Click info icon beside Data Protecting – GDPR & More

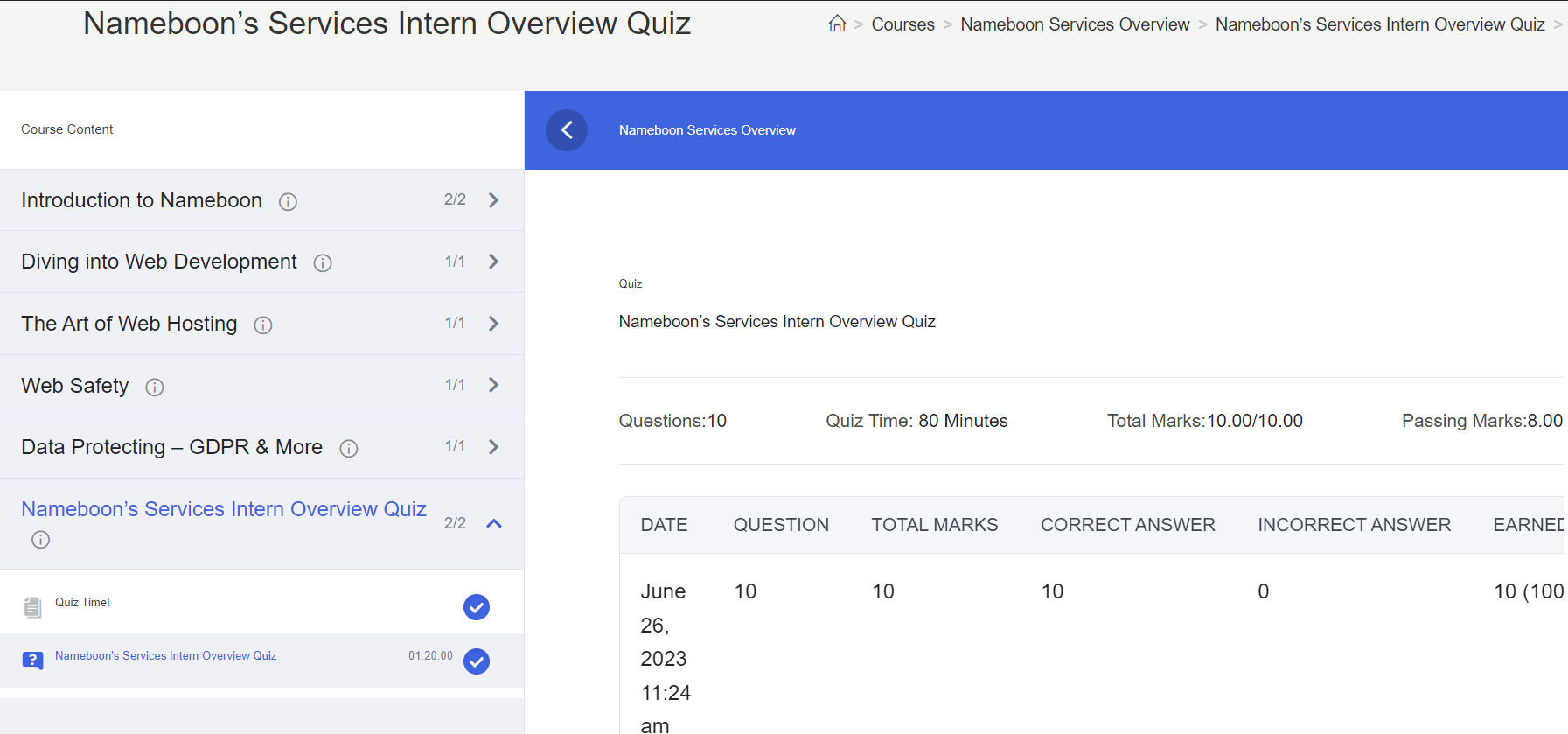(349, 449)
